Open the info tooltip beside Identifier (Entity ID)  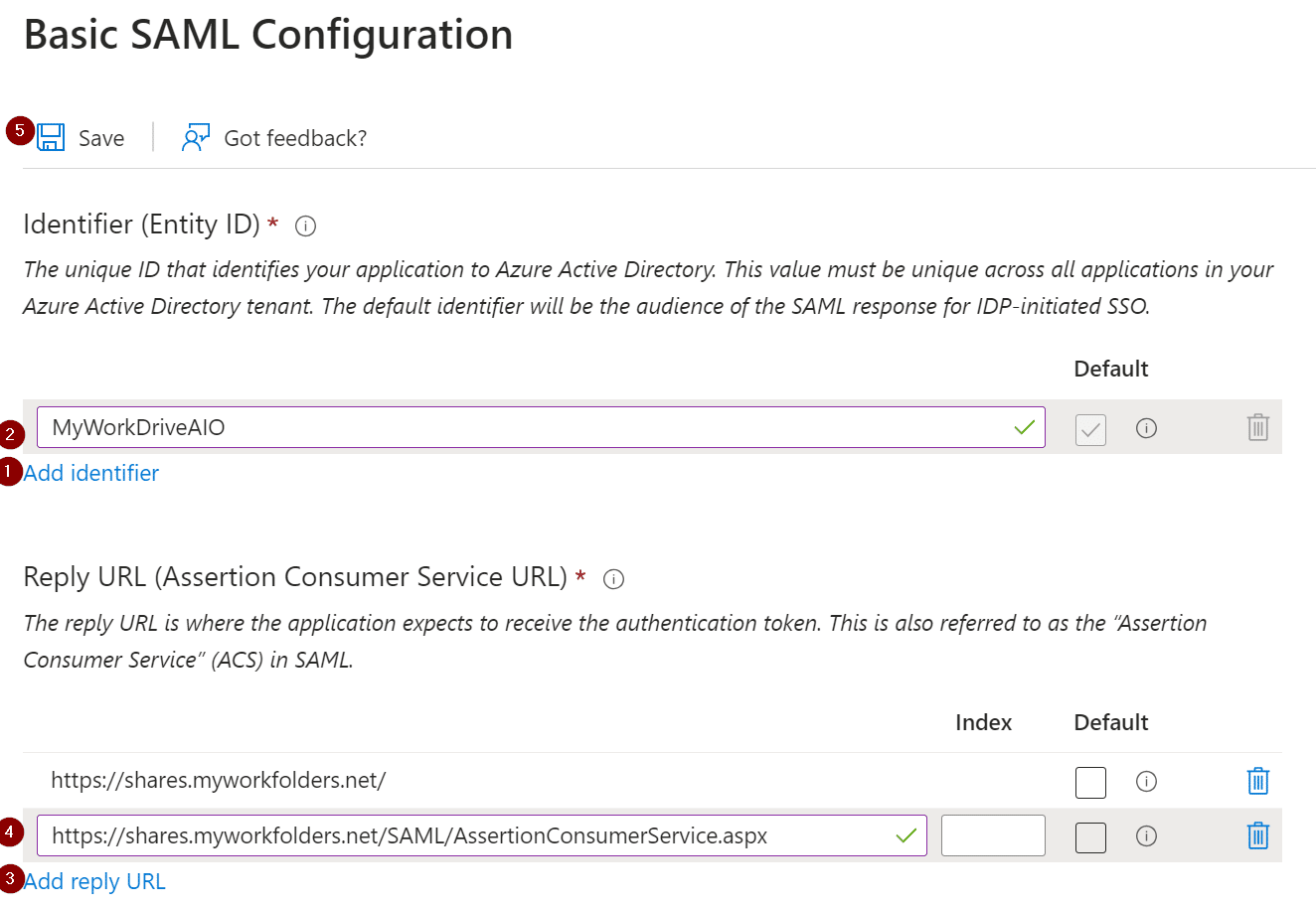tap(305, 226)
